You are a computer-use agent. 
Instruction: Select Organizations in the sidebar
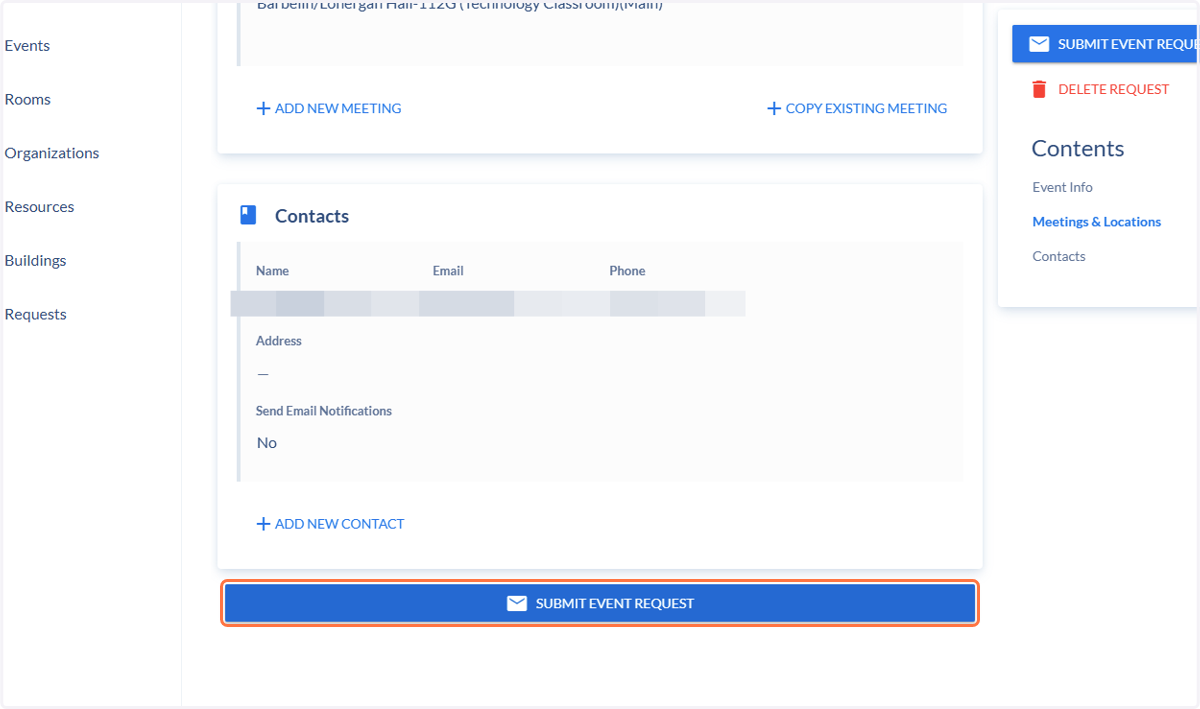[x=52, y=153]
